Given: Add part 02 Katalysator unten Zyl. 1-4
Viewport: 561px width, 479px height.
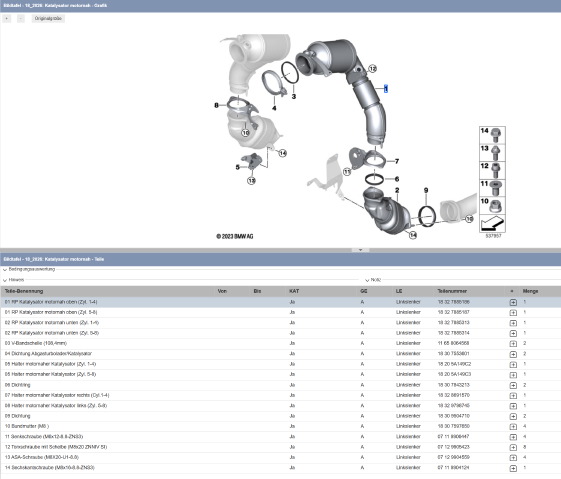Looking at the screenshot, I should coord(513,323).
